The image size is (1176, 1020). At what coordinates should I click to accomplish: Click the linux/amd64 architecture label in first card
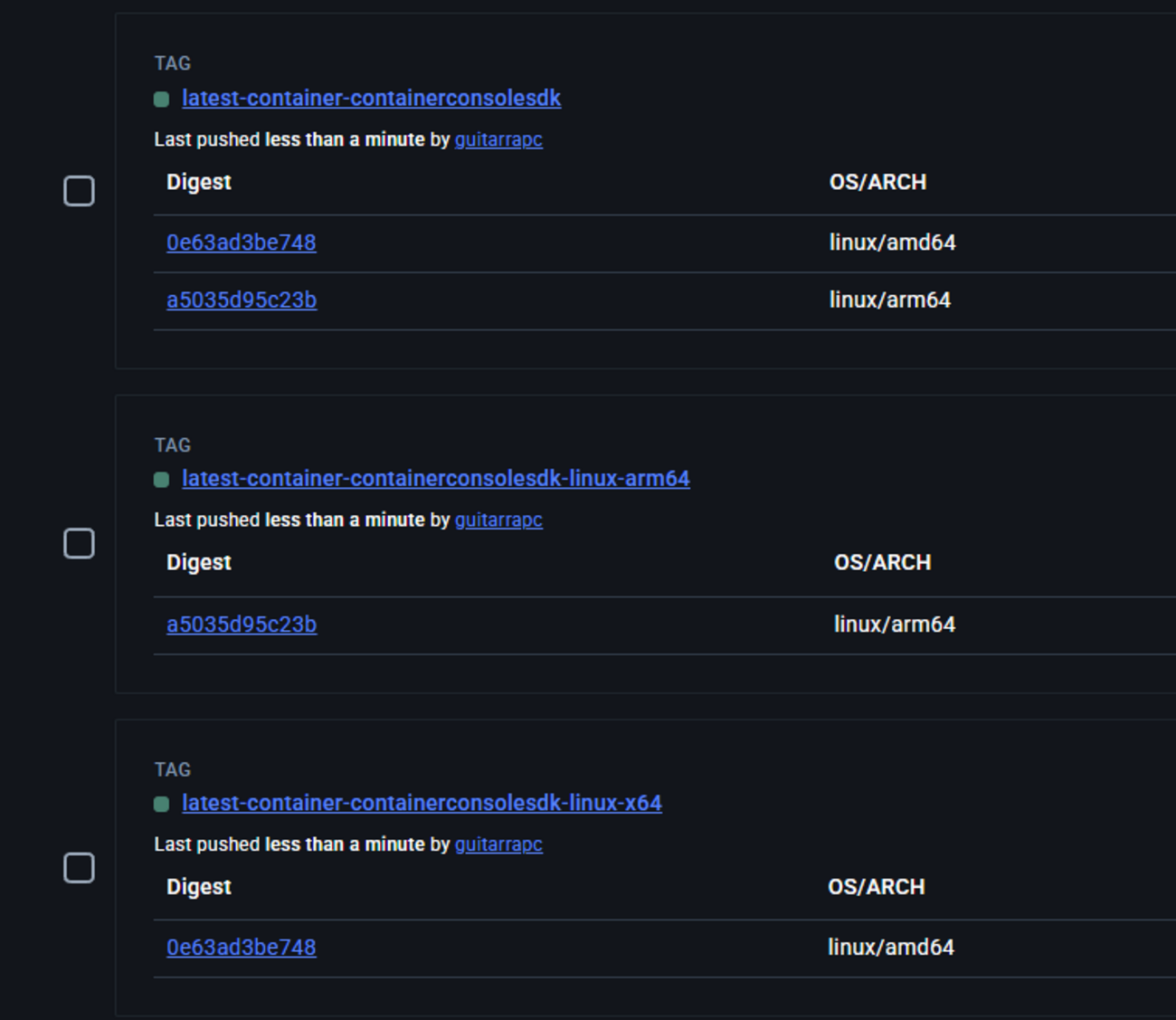coord(891,242)
